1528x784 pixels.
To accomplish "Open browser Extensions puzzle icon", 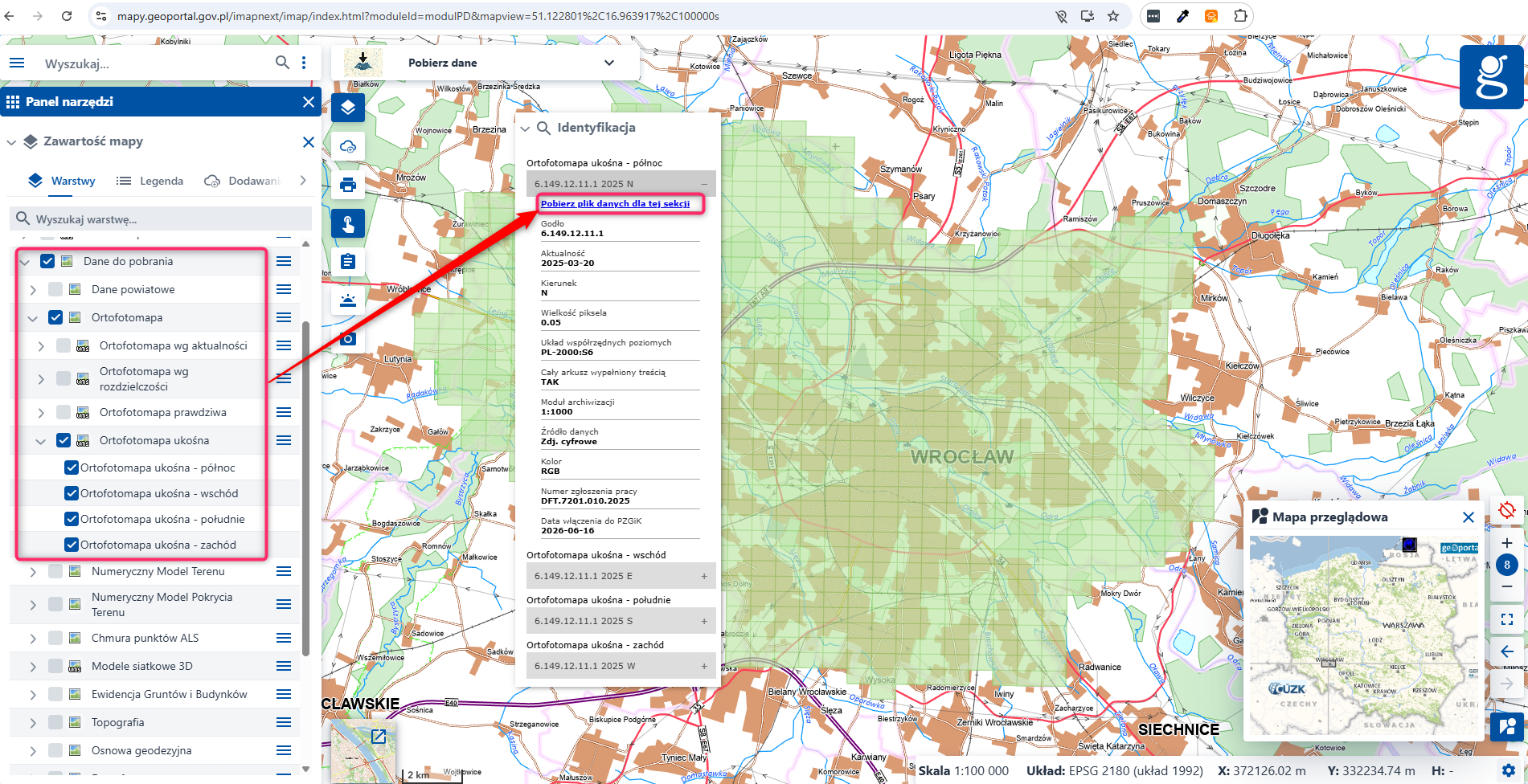I will pos(1240,16).
